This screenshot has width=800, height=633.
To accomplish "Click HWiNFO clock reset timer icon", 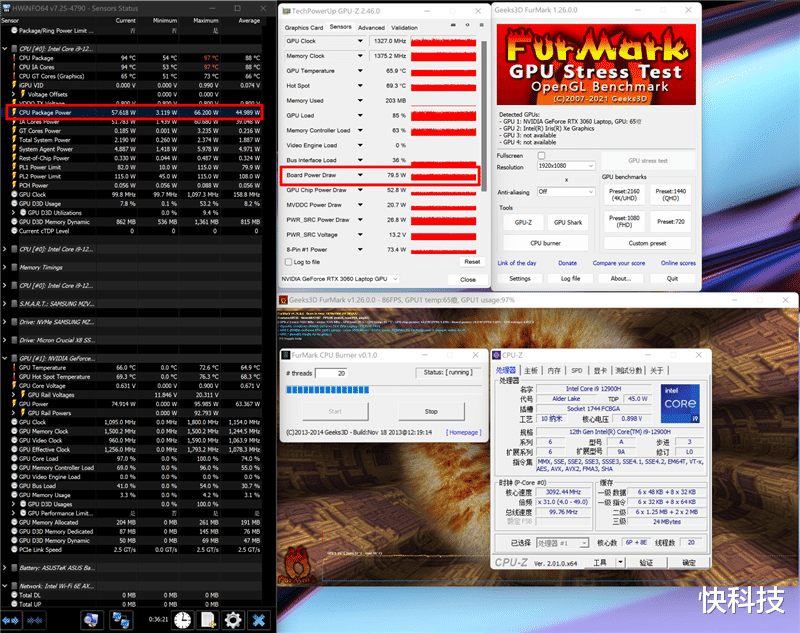I will tap(182, 620).
